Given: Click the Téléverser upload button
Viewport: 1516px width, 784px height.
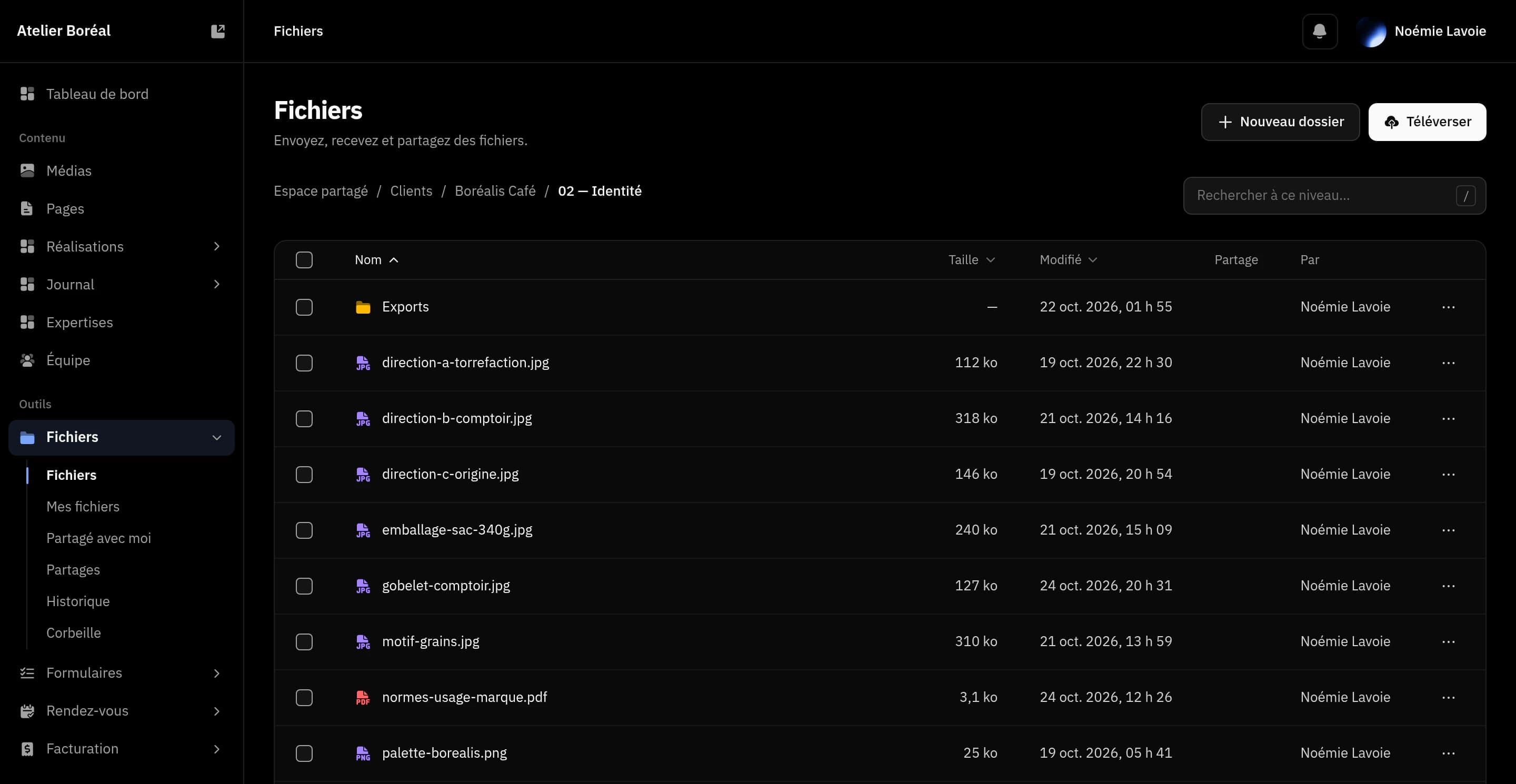Looking at the screenshot, I should click(x=1427, y=122).
